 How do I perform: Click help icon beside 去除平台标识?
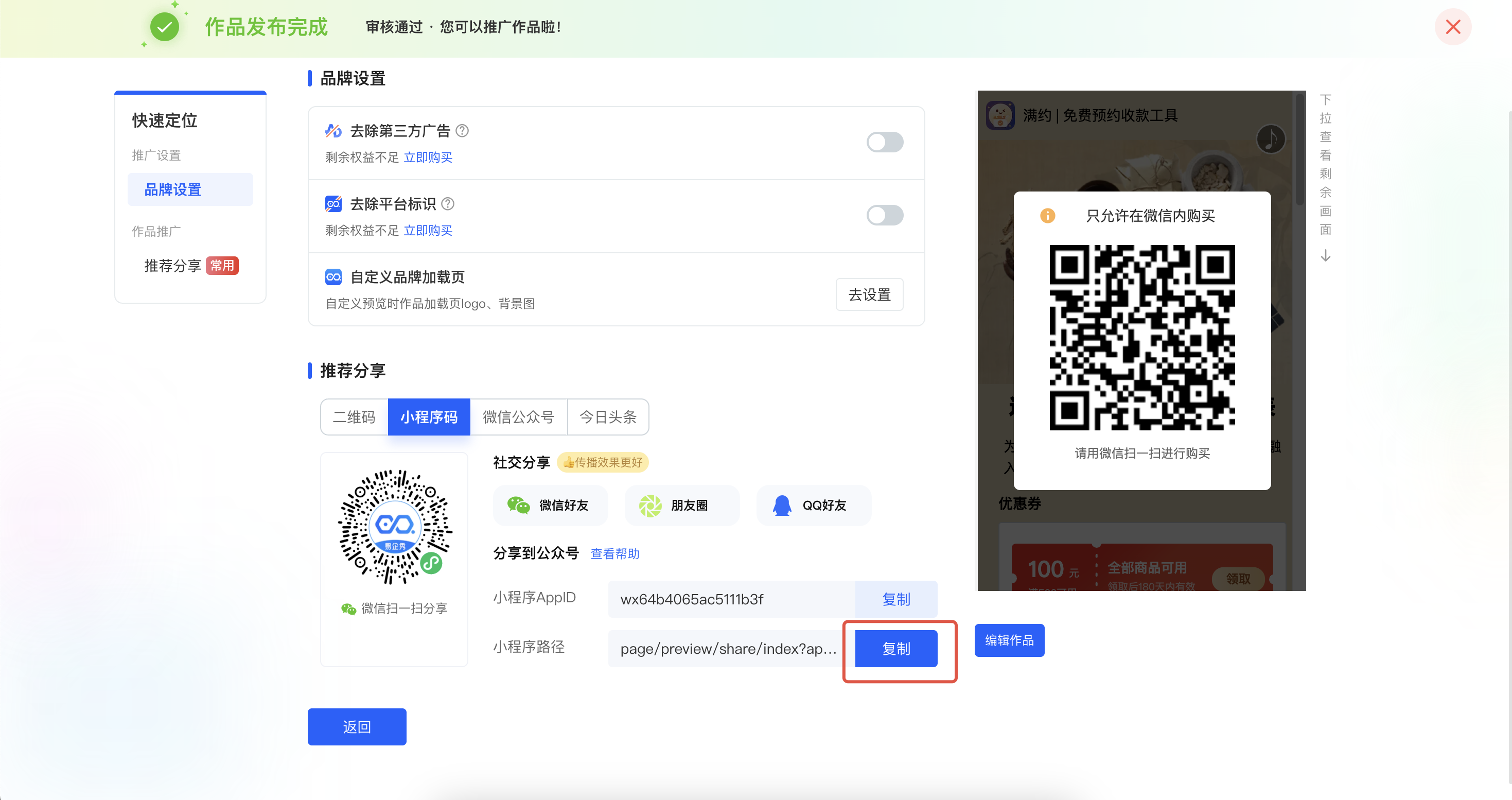[448, 204]
